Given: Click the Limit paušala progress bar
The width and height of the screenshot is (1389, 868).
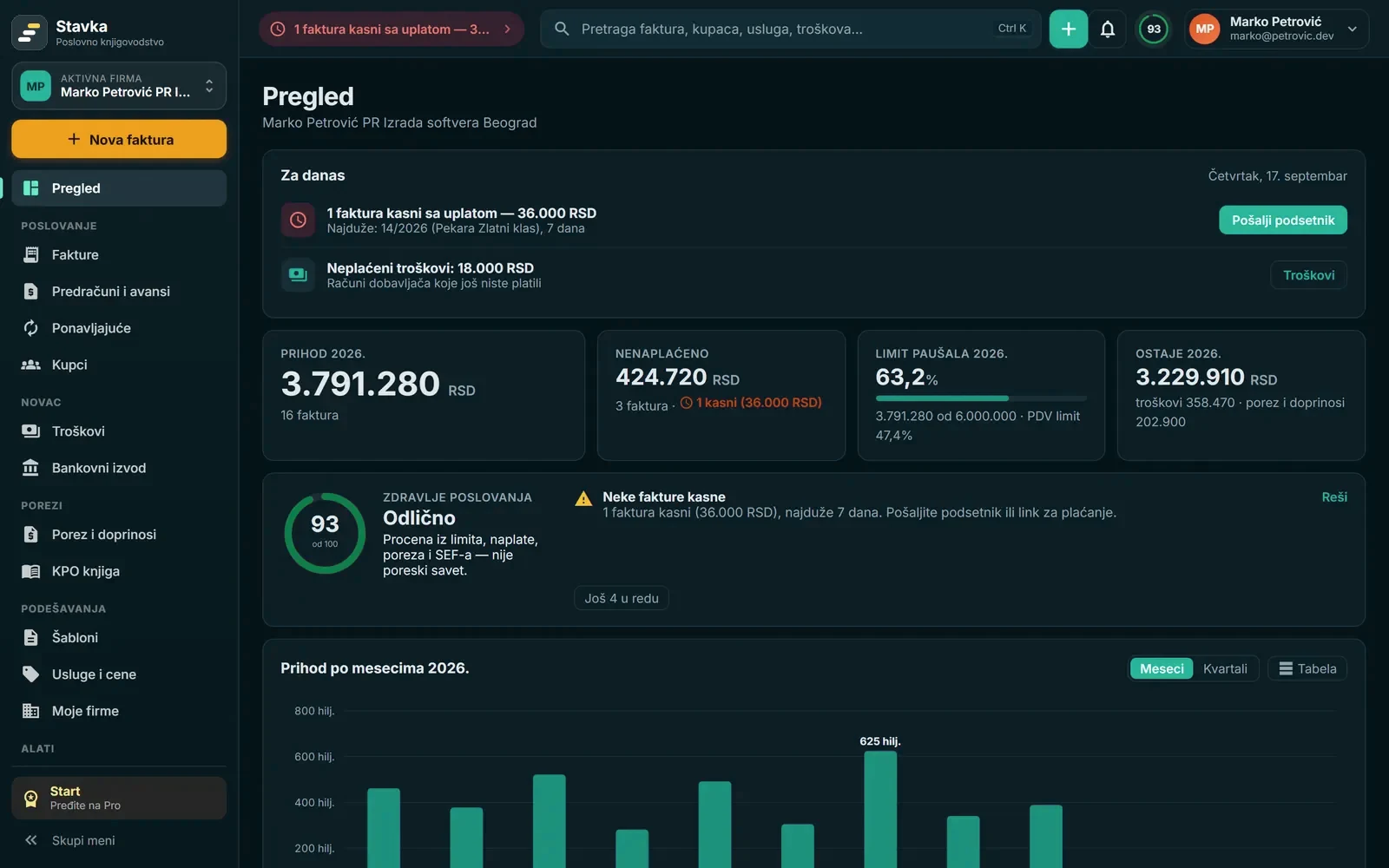Looking at the screenshot, I should click(x=981, y=398).
